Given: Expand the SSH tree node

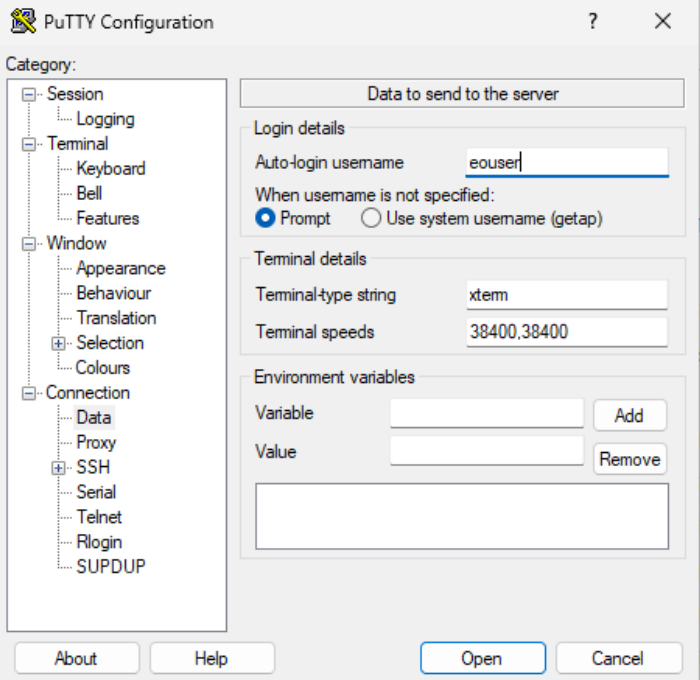Looking at the screenshot, I should pos(59,468).
